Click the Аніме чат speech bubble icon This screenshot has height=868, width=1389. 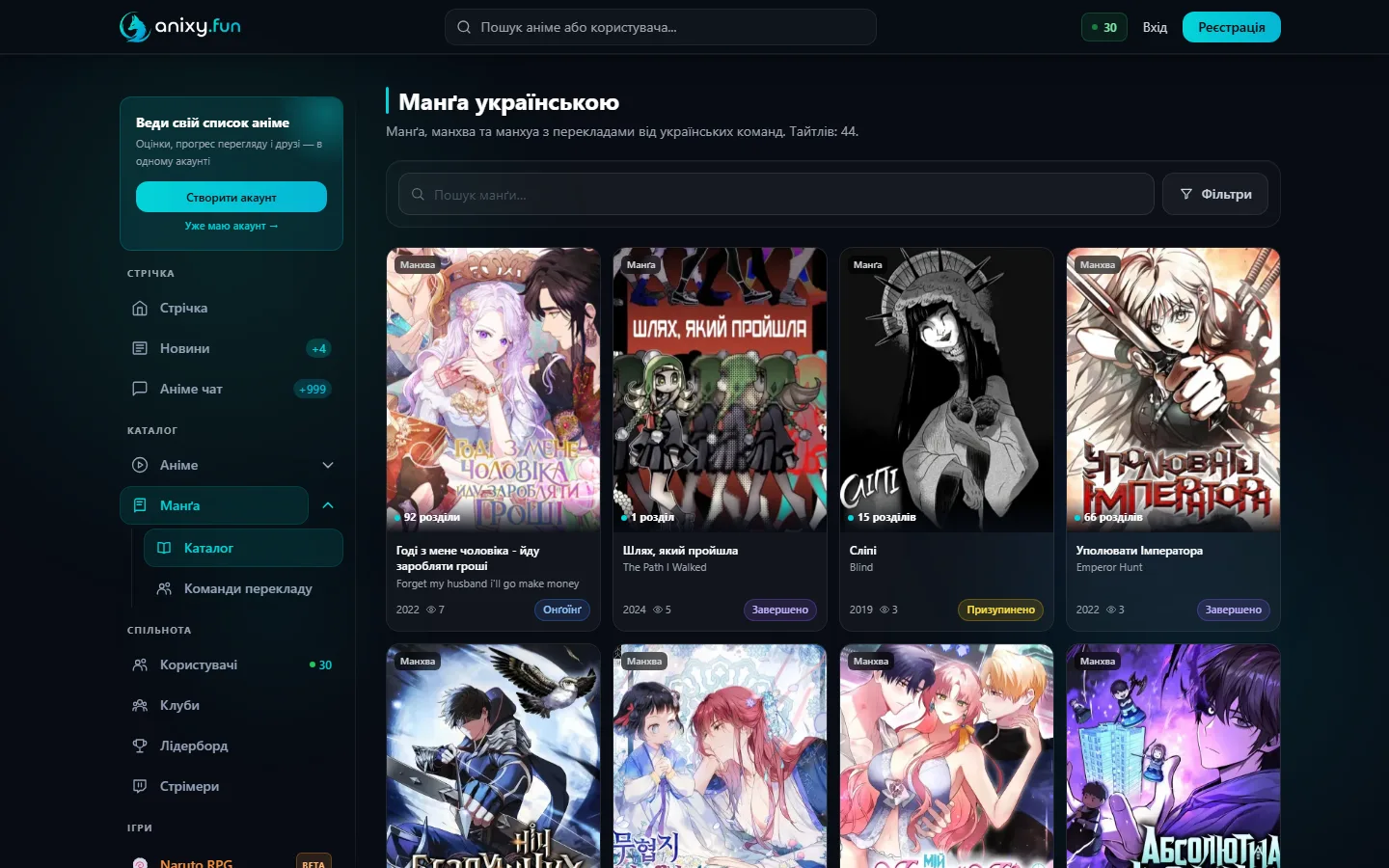click(140, 389)
